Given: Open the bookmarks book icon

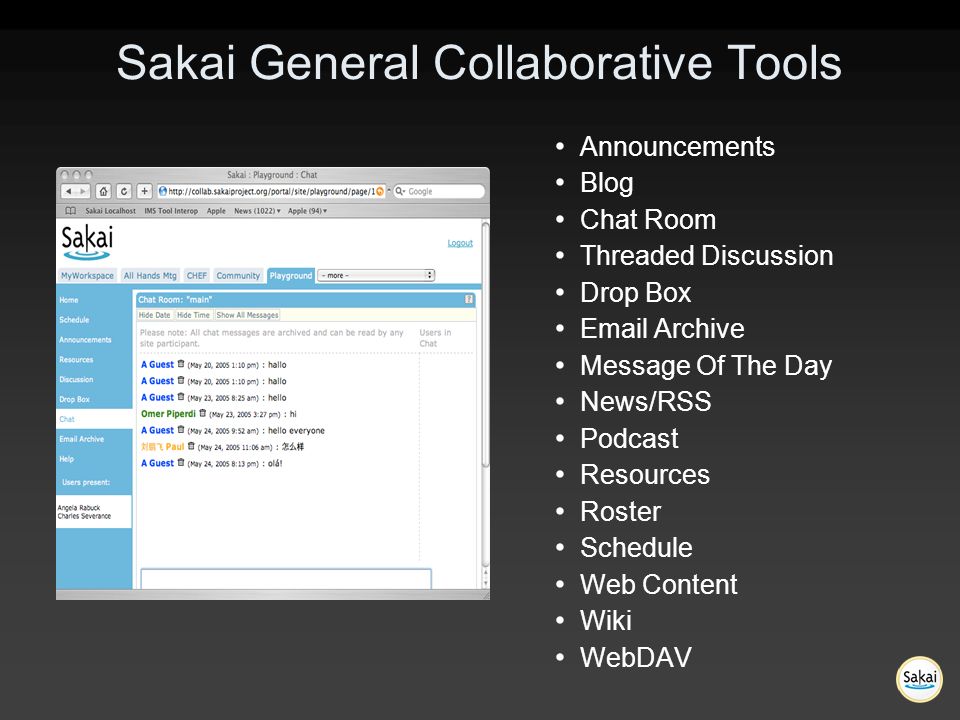Looking at the screenshot, I should tap(70, 211).
